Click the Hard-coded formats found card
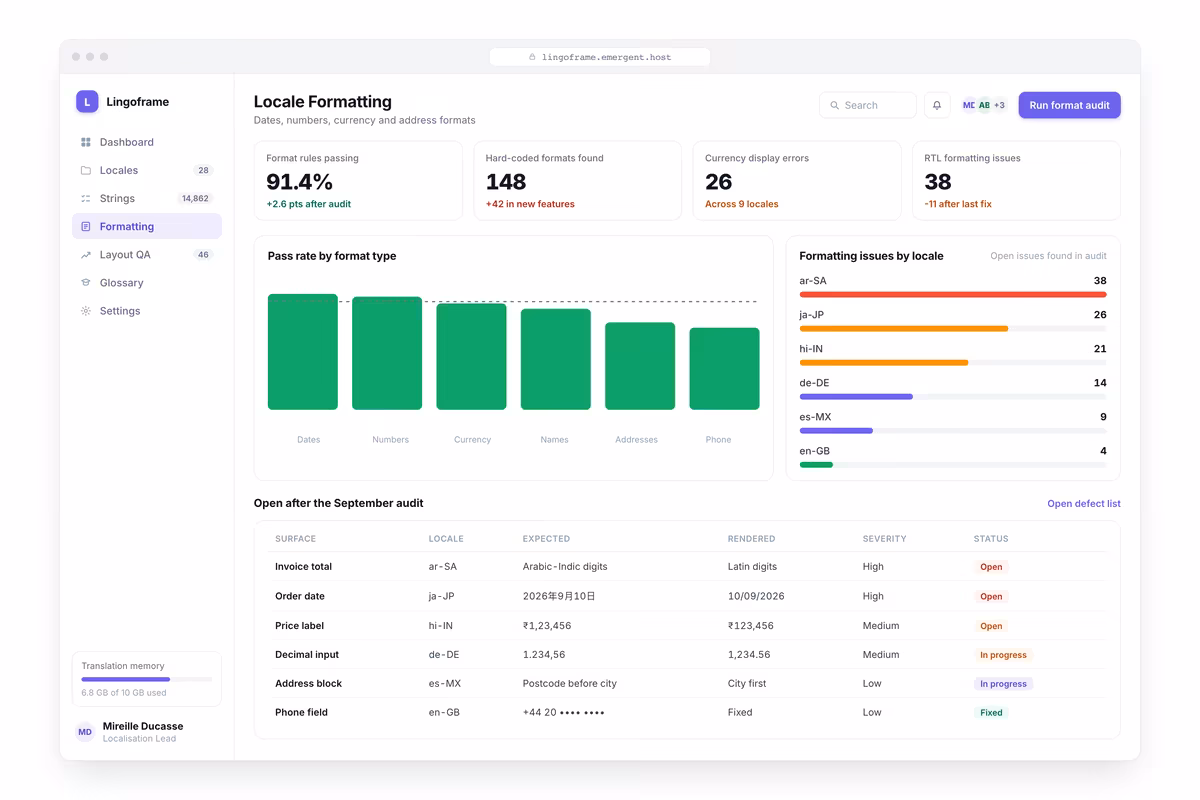This screenshot has height=800, width=1200. point(577,180)
